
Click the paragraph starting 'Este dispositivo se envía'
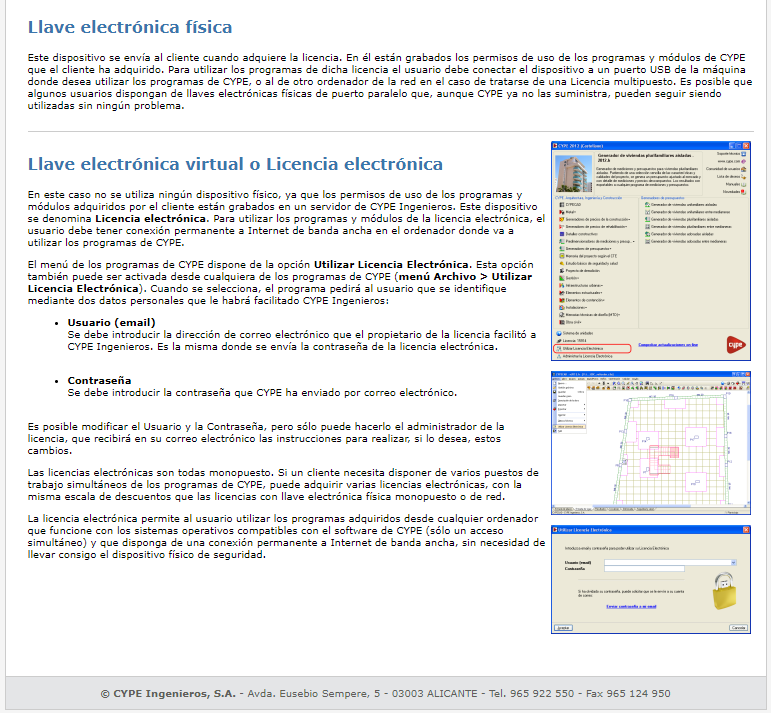(x=390, y=82)
